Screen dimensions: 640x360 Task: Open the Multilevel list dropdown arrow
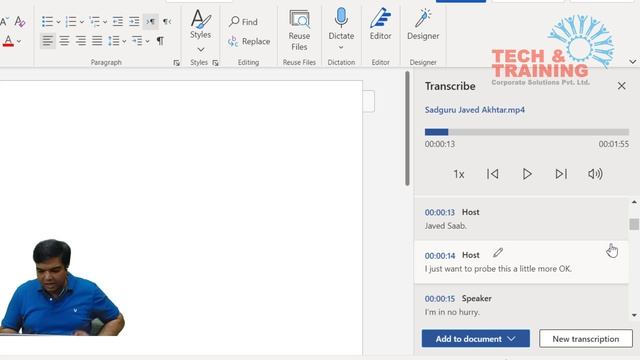pyautogui.click(x=105, y=22)
